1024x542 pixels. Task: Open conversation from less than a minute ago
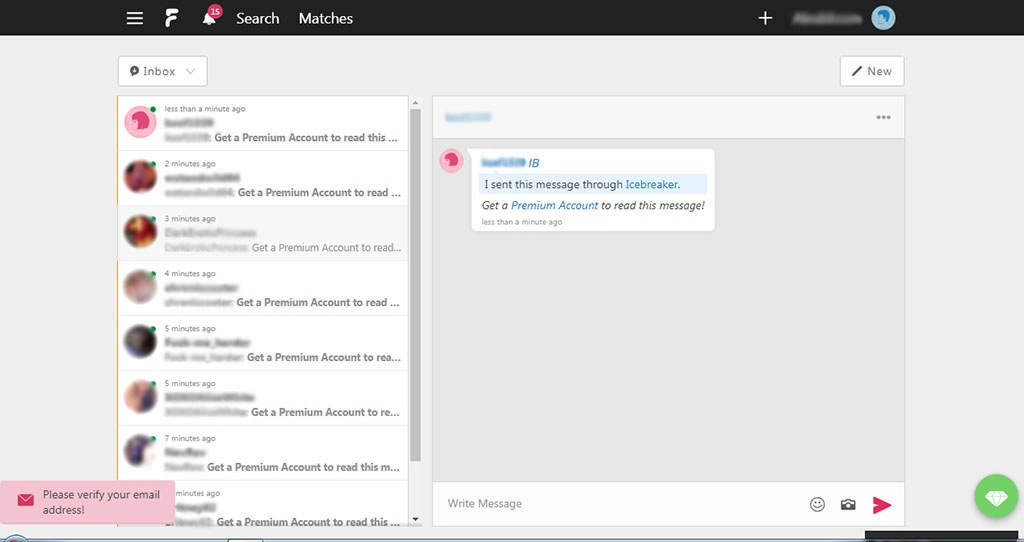[x=263, y=123]
